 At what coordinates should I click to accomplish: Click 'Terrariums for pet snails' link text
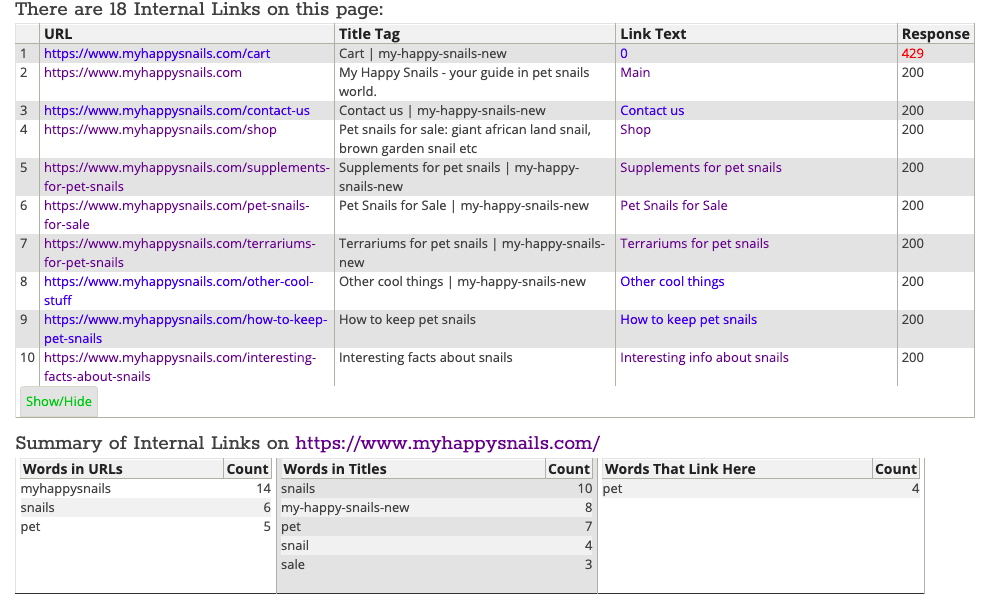click(x=694, y=243)
